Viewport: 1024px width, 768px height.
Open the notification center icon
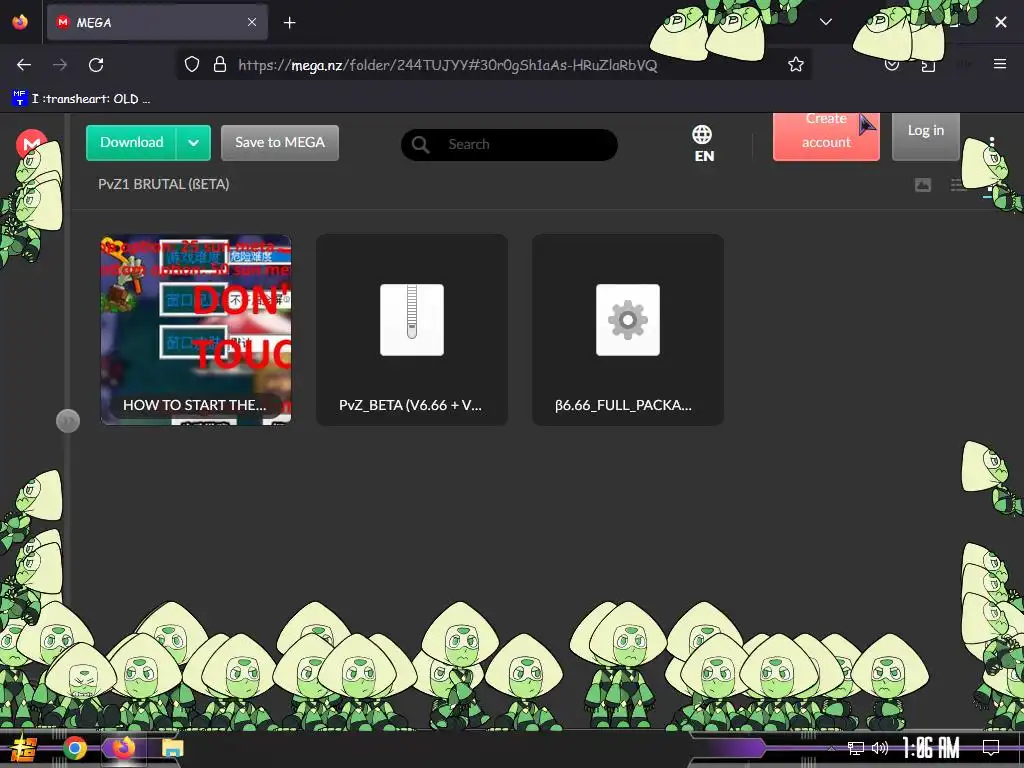tap(991, 748)
